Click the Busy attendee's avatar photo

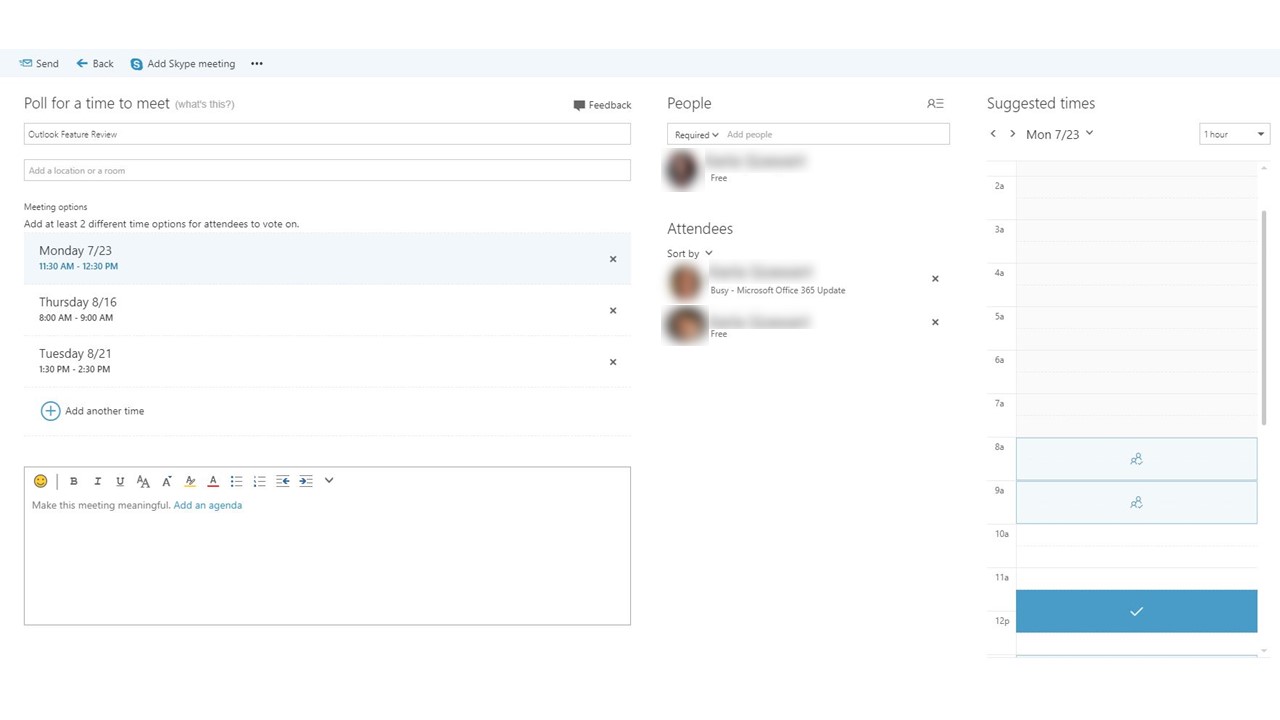coord(686,281)
